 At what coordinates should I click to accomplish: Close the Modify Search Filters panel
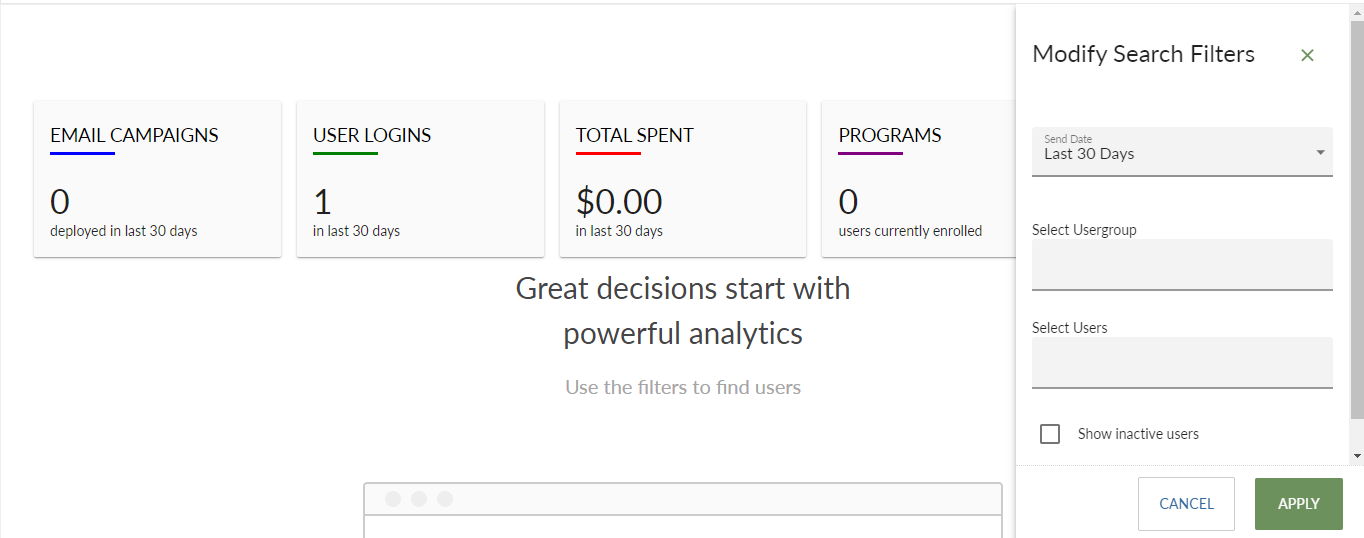click(1307, 55)
